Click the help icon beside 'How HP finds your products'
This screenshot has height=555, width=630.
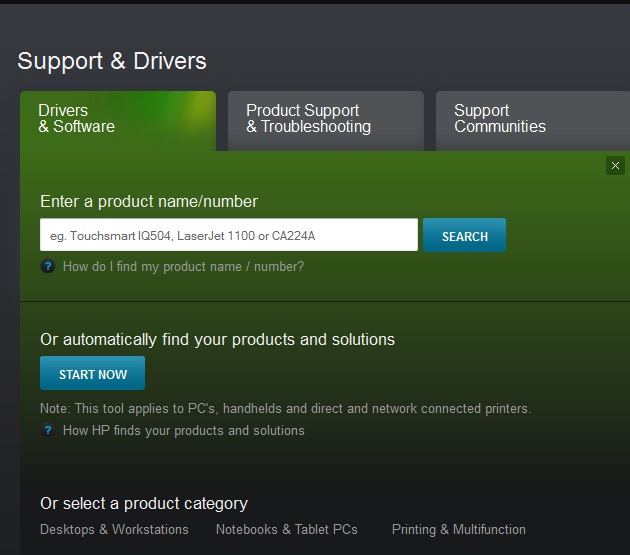[48, 430]
